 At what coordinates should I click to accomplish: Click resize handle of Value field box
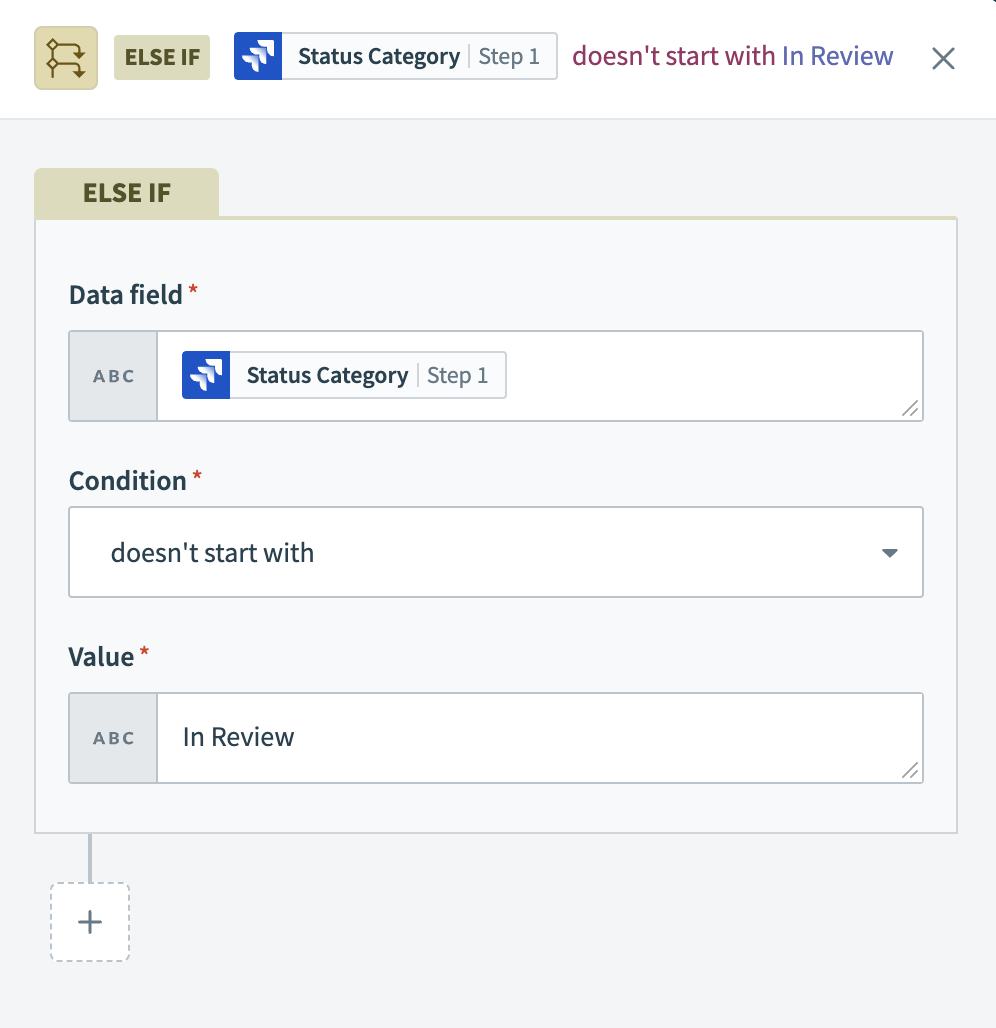(x=910, y=770)
